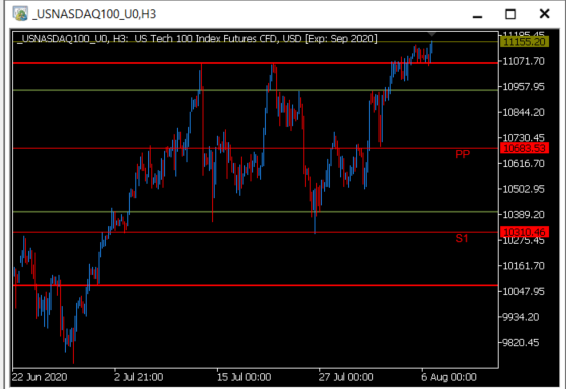
Task: Close the _USNASDAQ100_U0,H3 chart window
Action: pyautogui.click(x=544, y=14)
